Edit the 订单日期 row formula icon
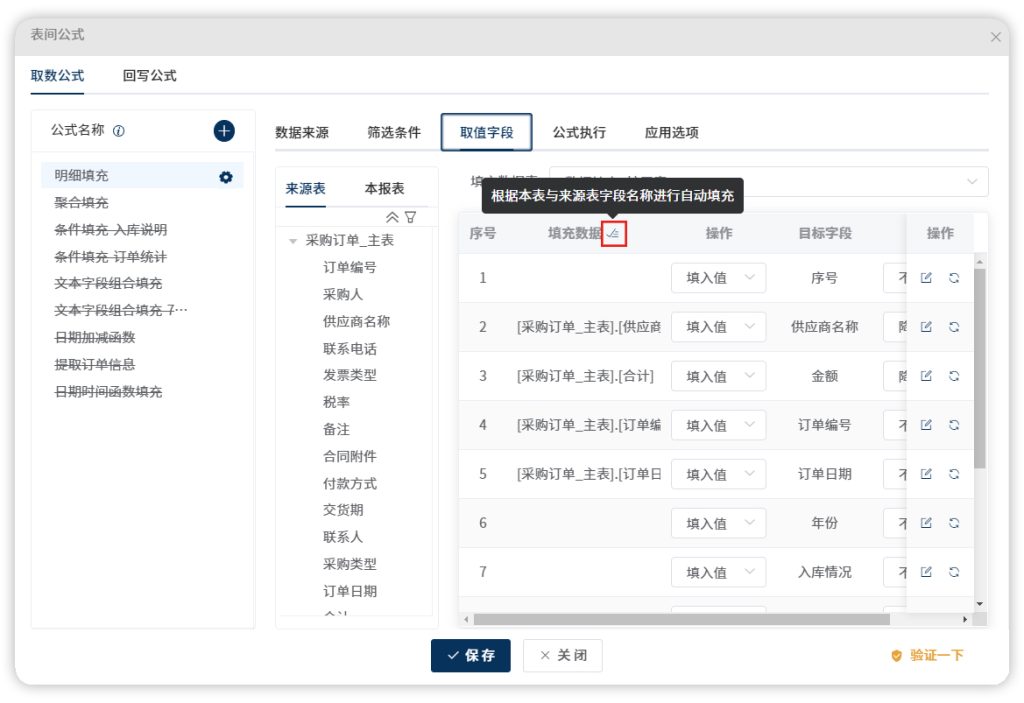The image size is (1024, 703). click(926, 474)
